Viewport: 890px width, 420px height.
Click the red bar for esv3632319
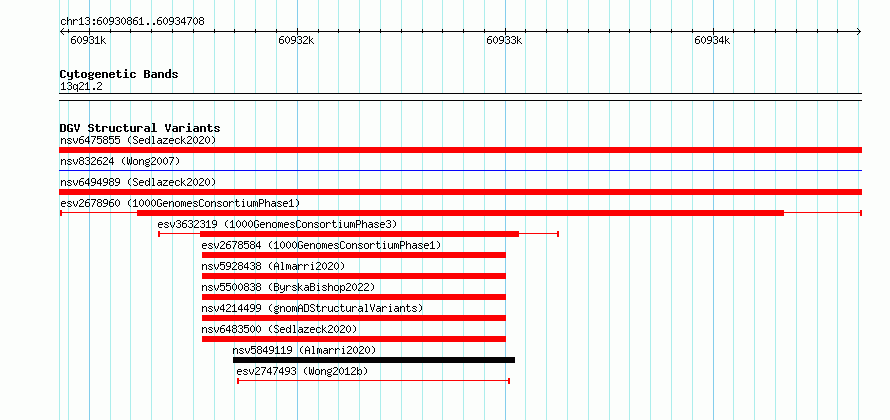tap(359, 234)
